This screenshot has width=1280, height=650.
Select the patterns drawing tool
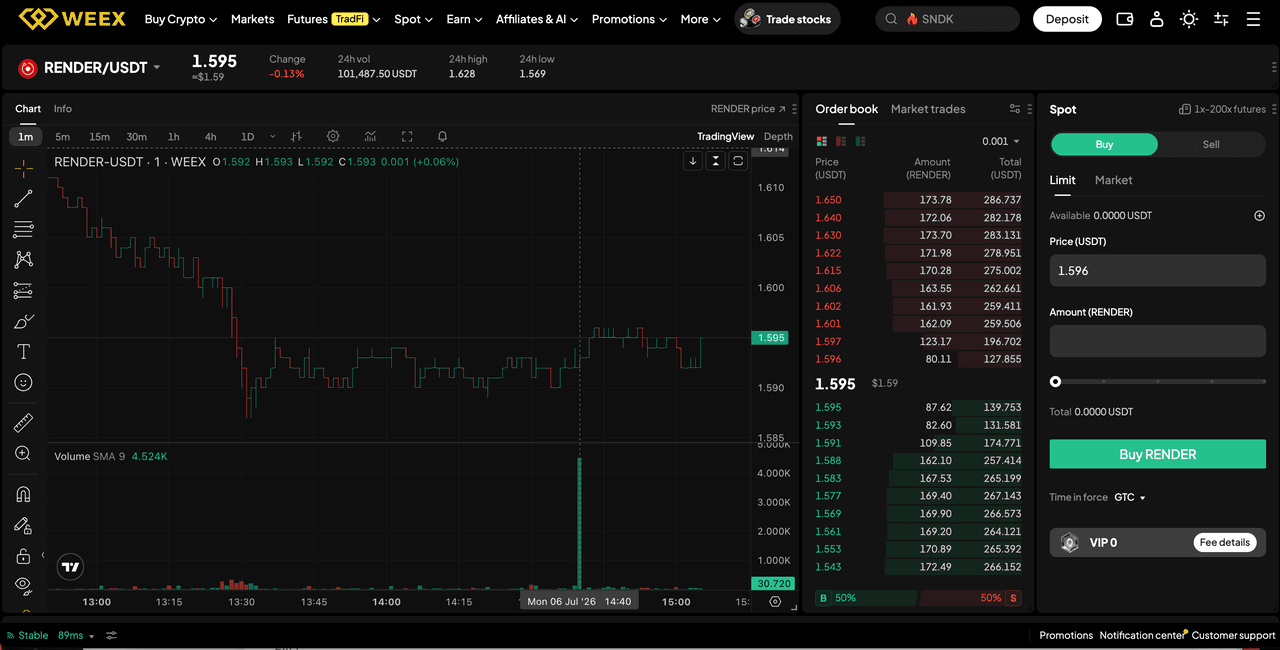point(23,259)
